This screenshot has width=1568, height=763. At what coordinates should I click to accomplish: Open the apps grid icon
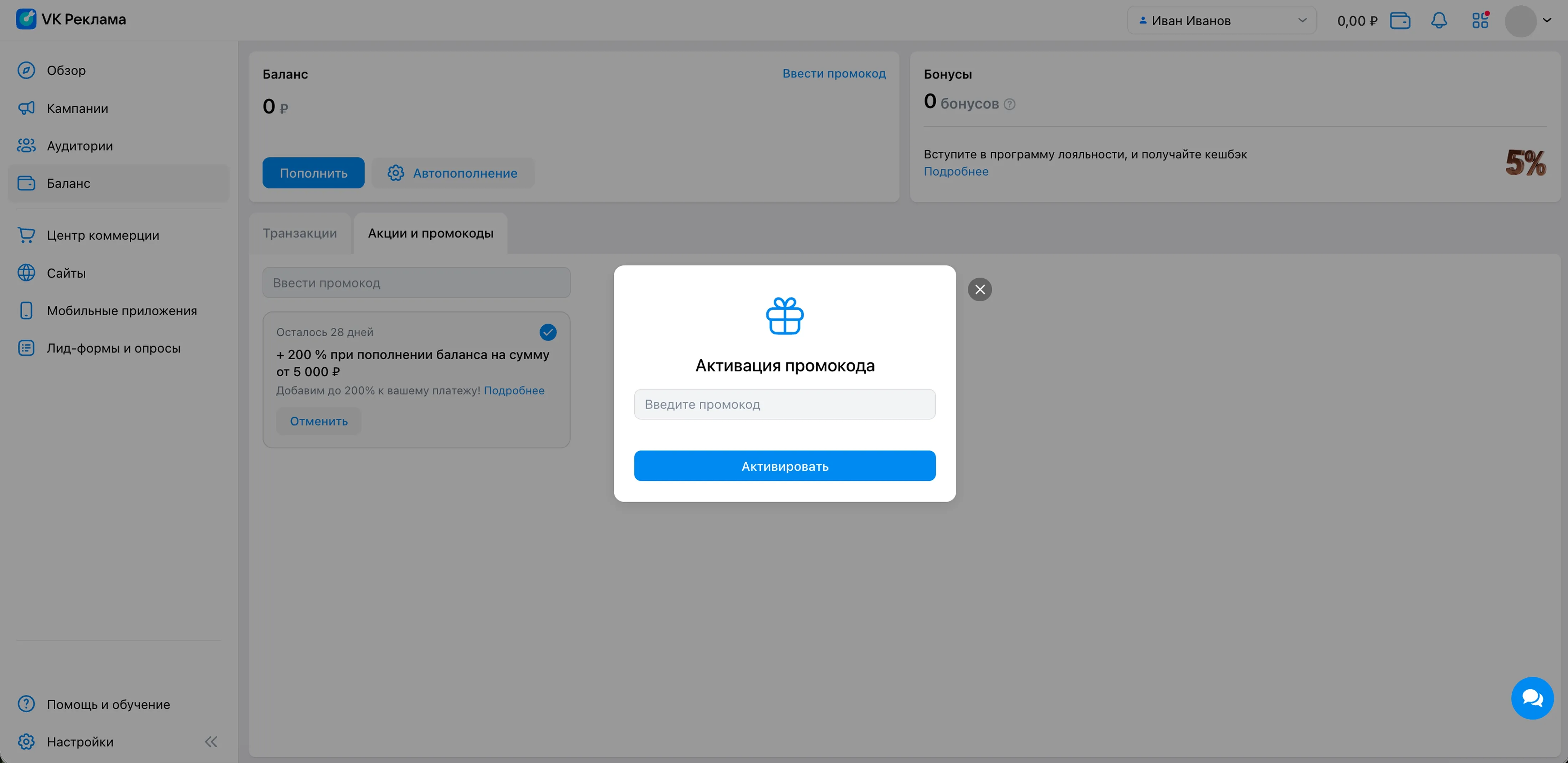[1480, 21]
